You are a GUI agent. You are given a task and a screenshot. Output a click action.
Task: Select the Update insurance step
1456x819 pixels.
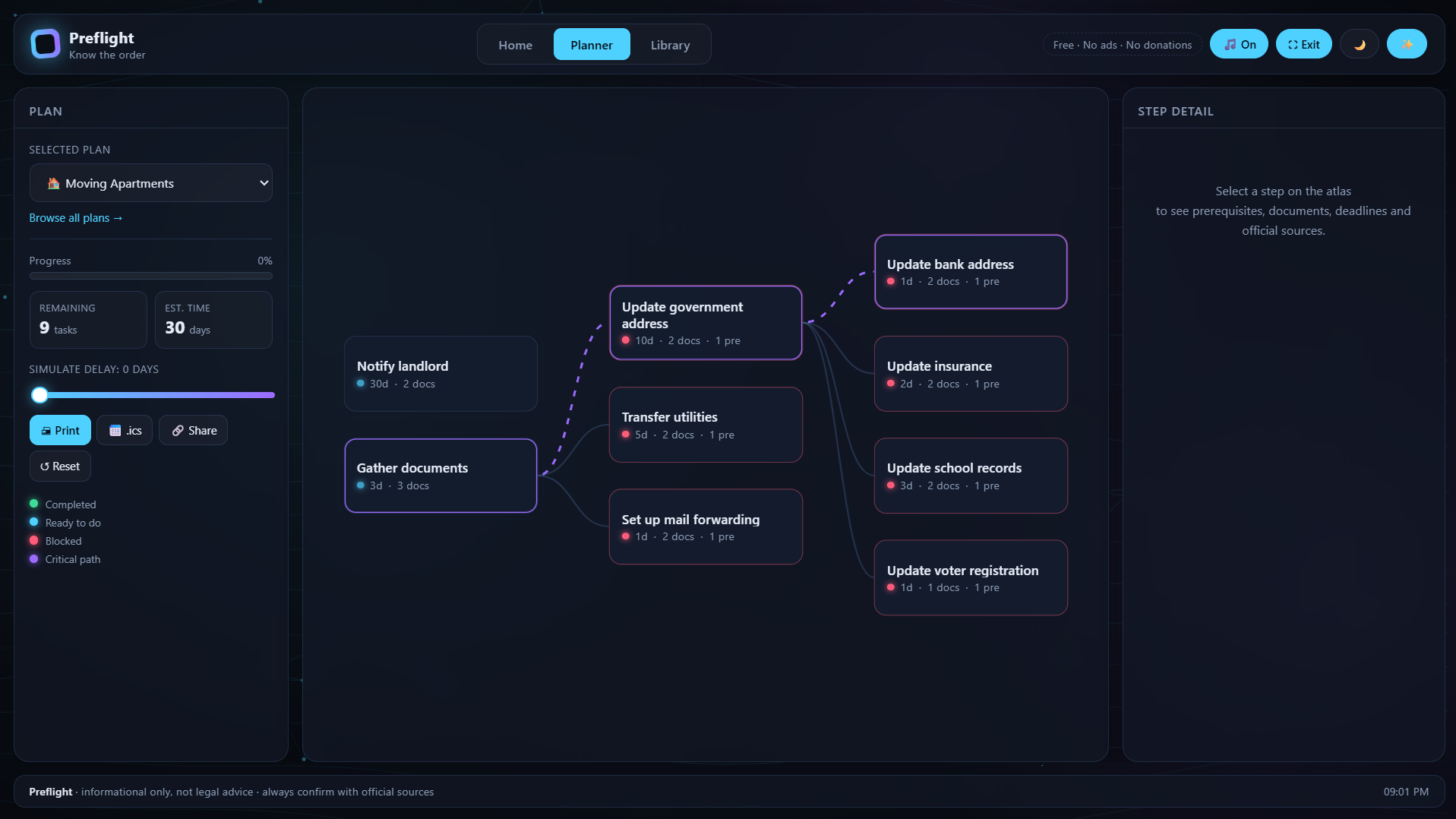[971, 374]
